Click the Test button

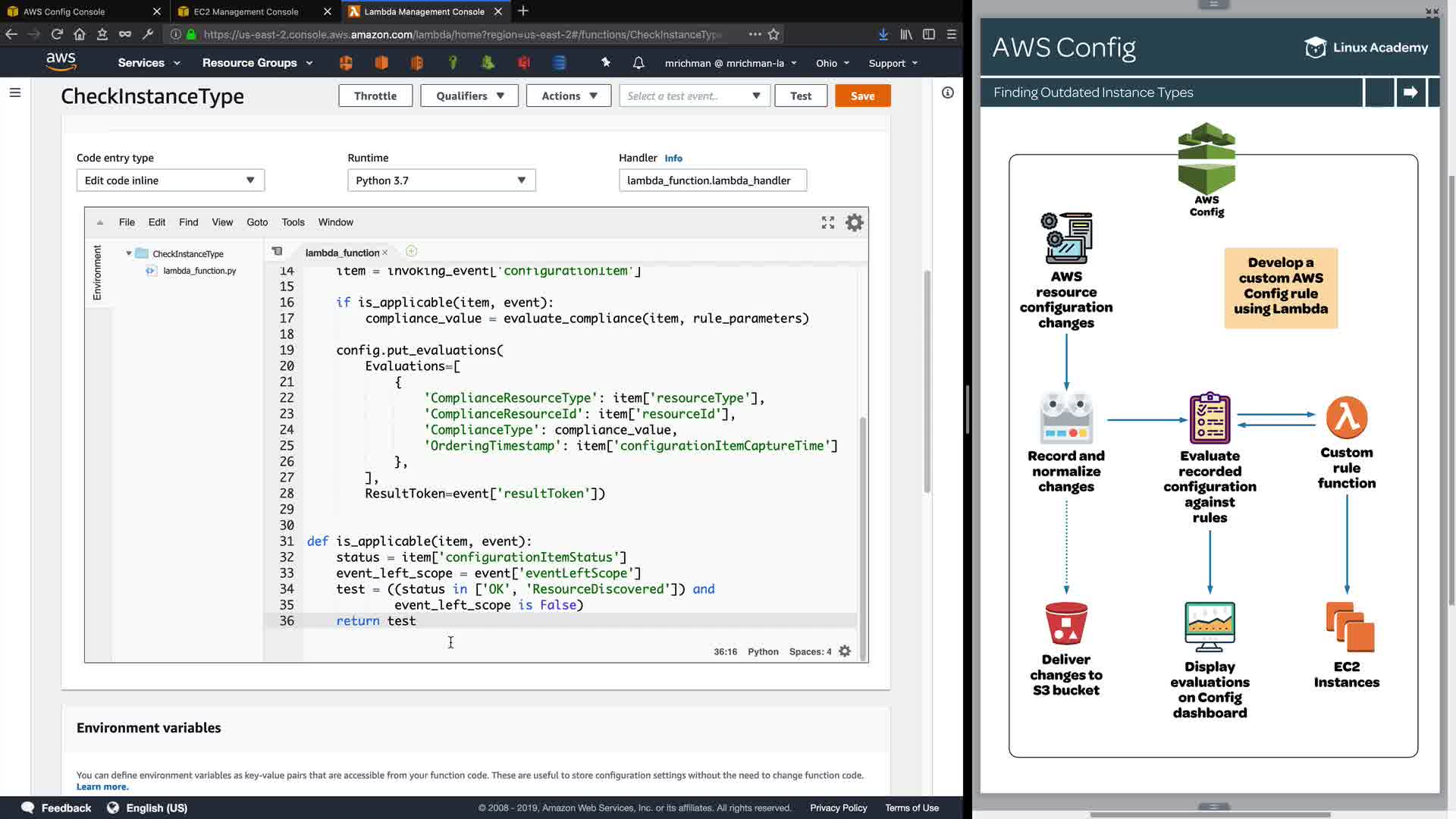coord(800,96)
